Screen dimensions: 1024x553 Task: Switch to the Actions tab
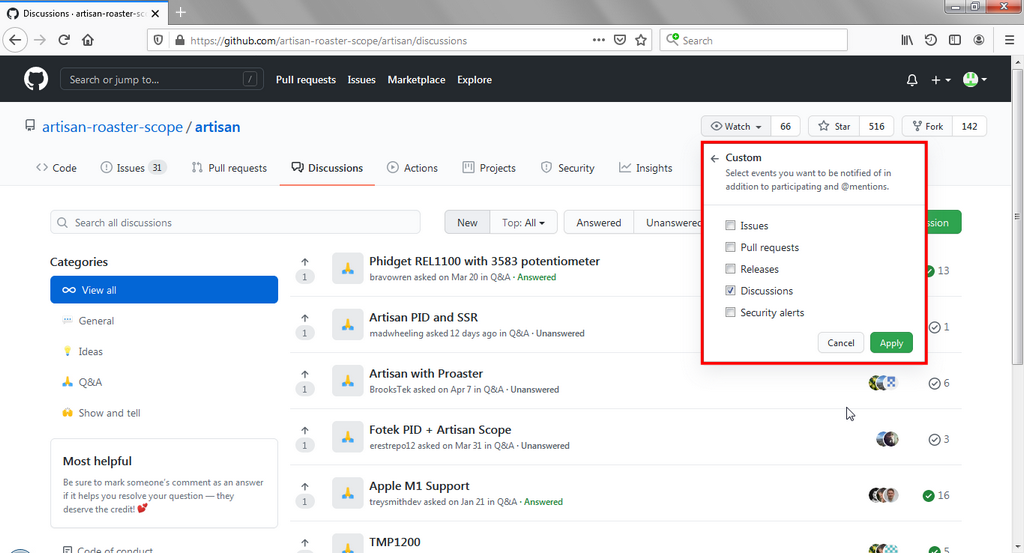click(412, 168)
